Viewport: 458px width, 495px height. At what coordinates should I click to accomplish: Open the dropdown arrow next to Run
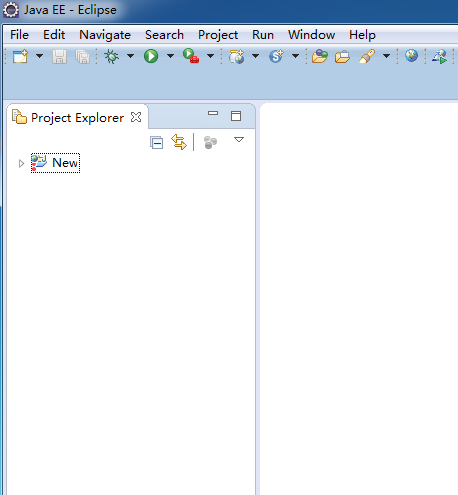point(170,56)
